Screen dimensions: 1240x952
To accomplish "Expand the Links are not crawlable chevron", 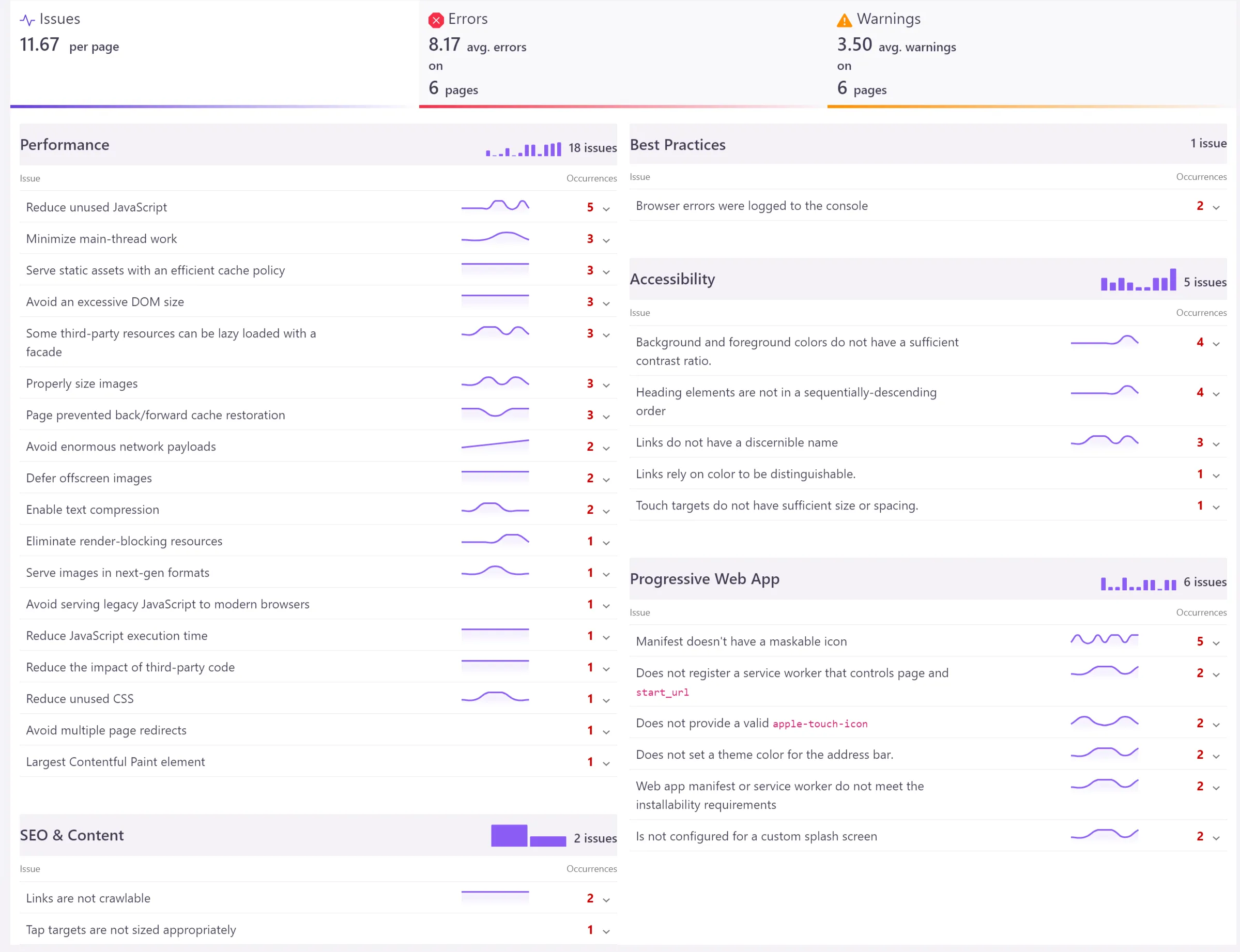I will [606, 900].
